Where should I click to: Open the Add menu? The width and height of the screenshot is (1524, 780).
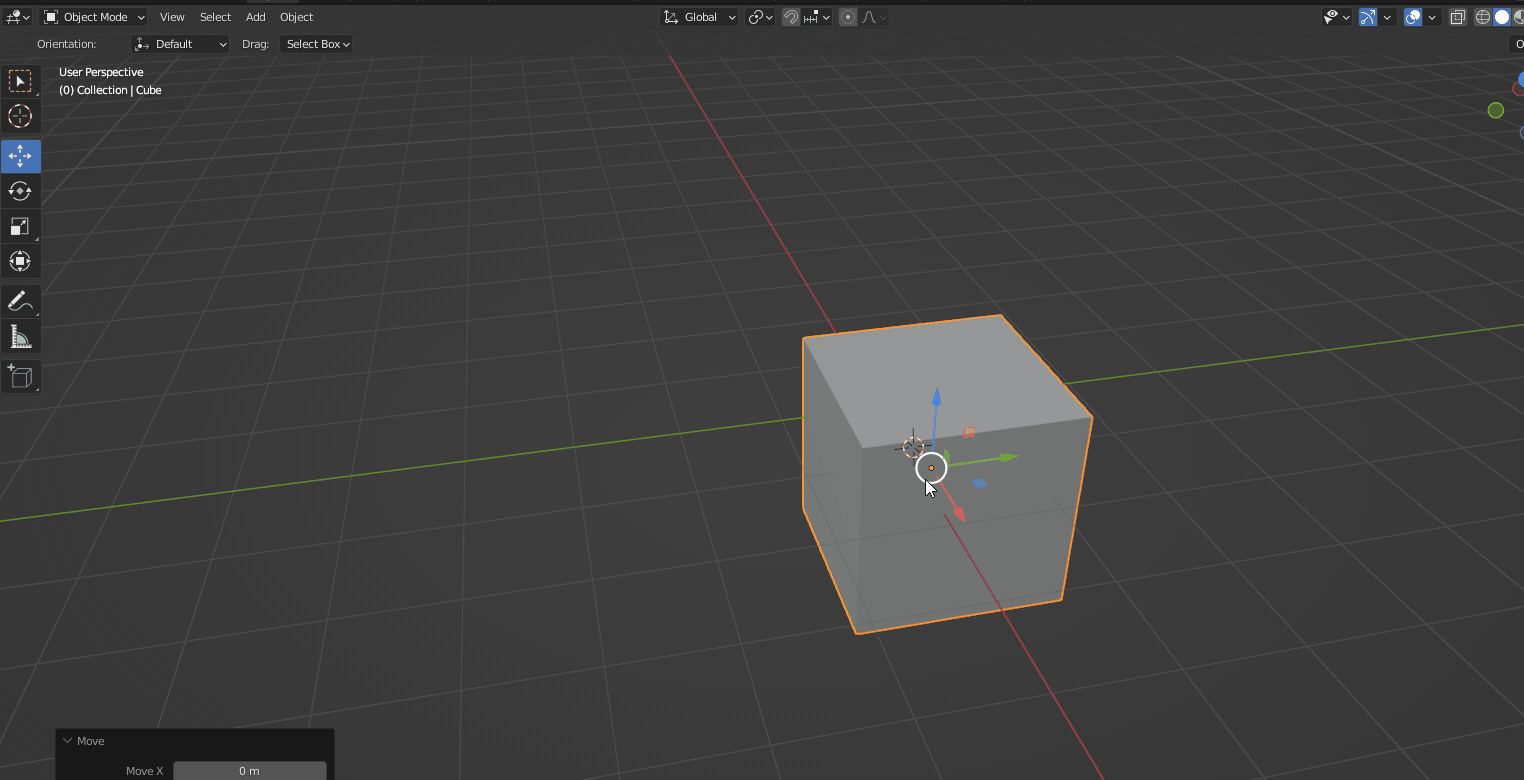(x=255, y=16)
